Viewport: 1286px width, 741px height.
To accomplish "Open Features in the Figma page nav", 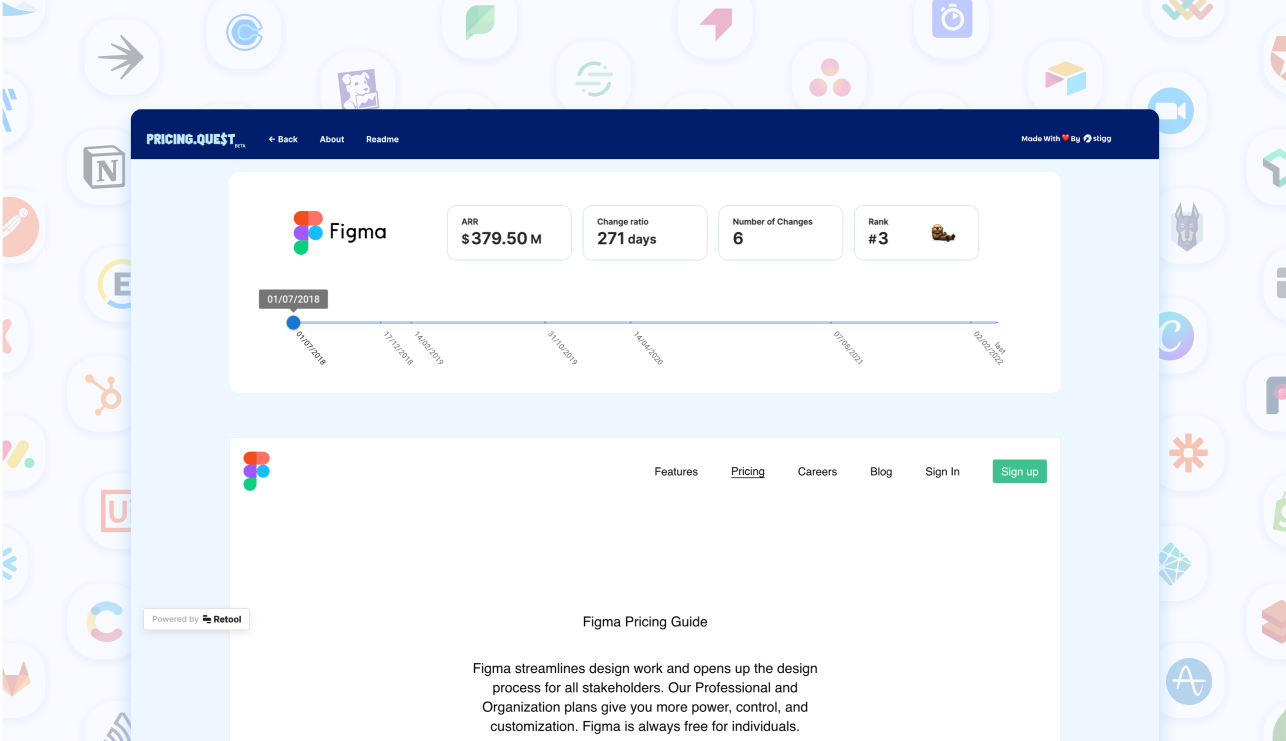I will tap(676, 472).
